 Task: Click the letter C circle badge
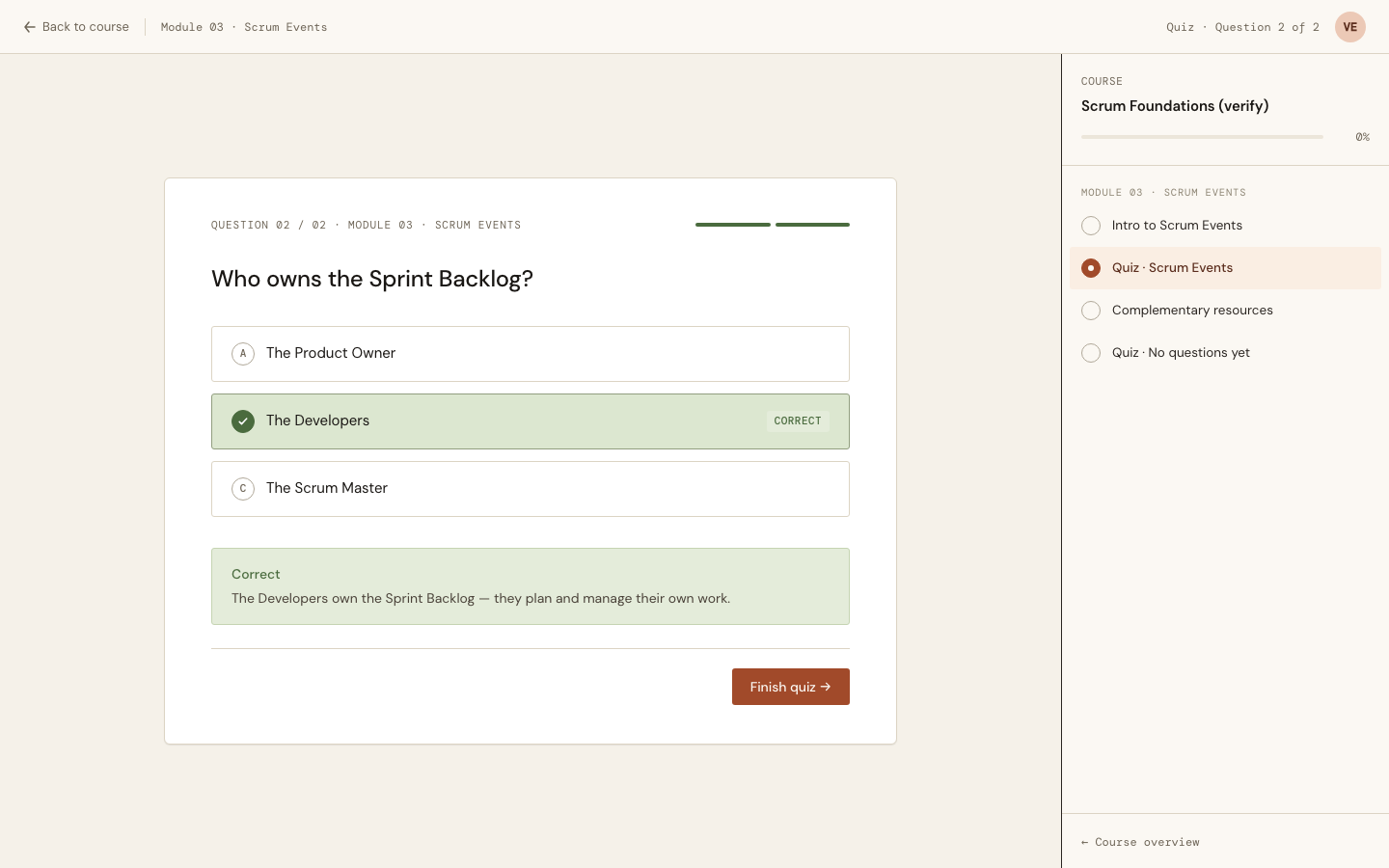(243, 489)
